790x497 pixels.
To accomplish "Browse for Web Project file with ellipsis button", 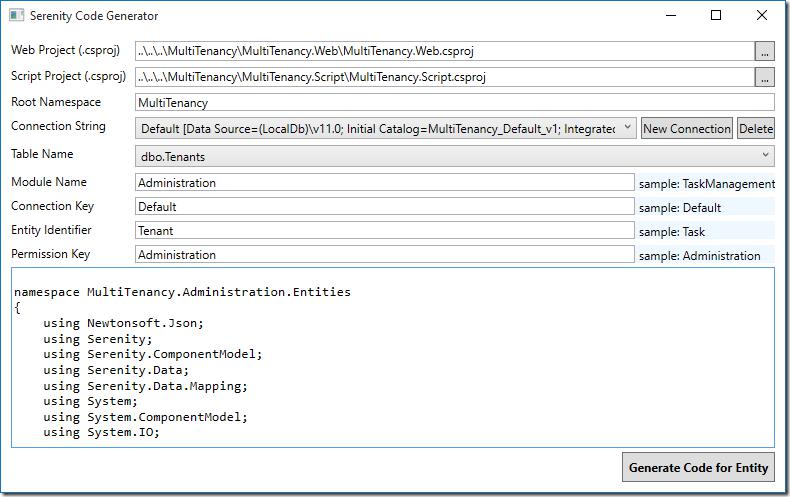I will [x=764, y=51].
